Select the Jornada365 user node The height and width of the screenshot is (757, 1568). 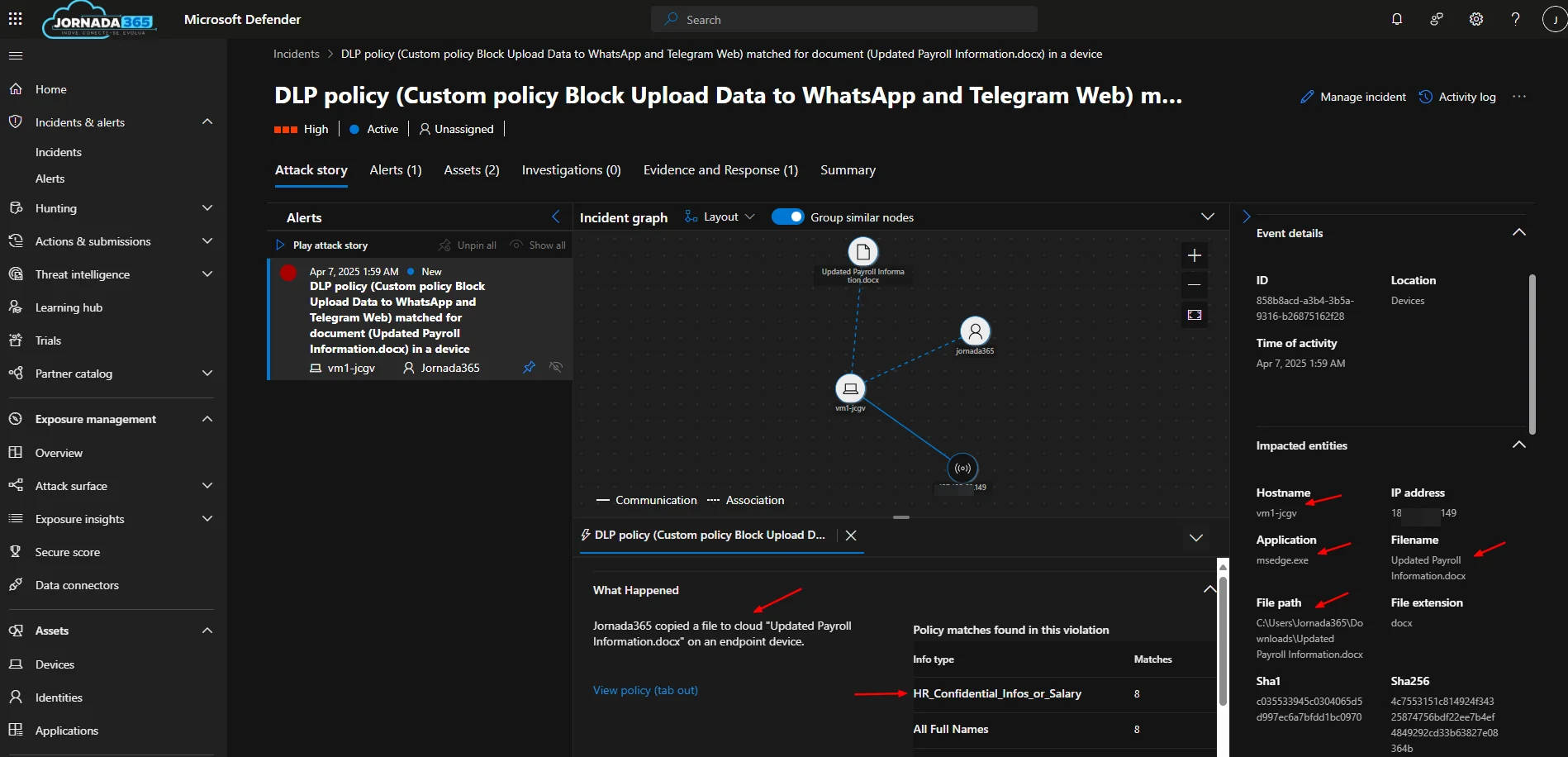point(975,331)
